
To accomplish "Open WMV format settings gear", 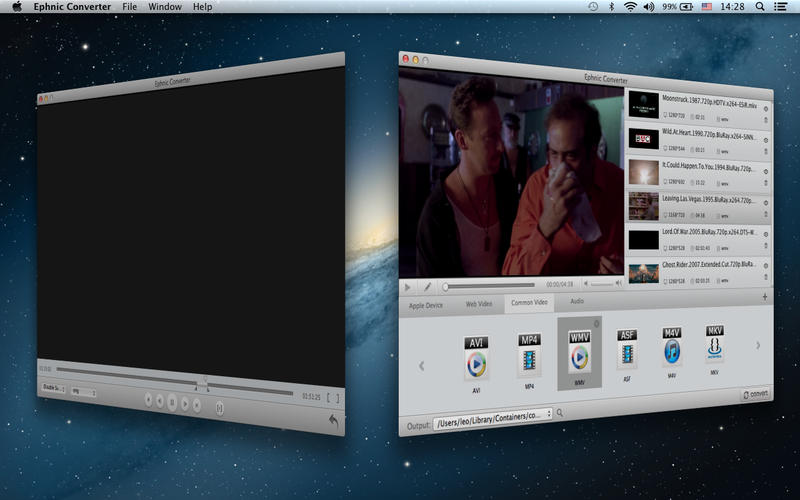I will 596,323.
